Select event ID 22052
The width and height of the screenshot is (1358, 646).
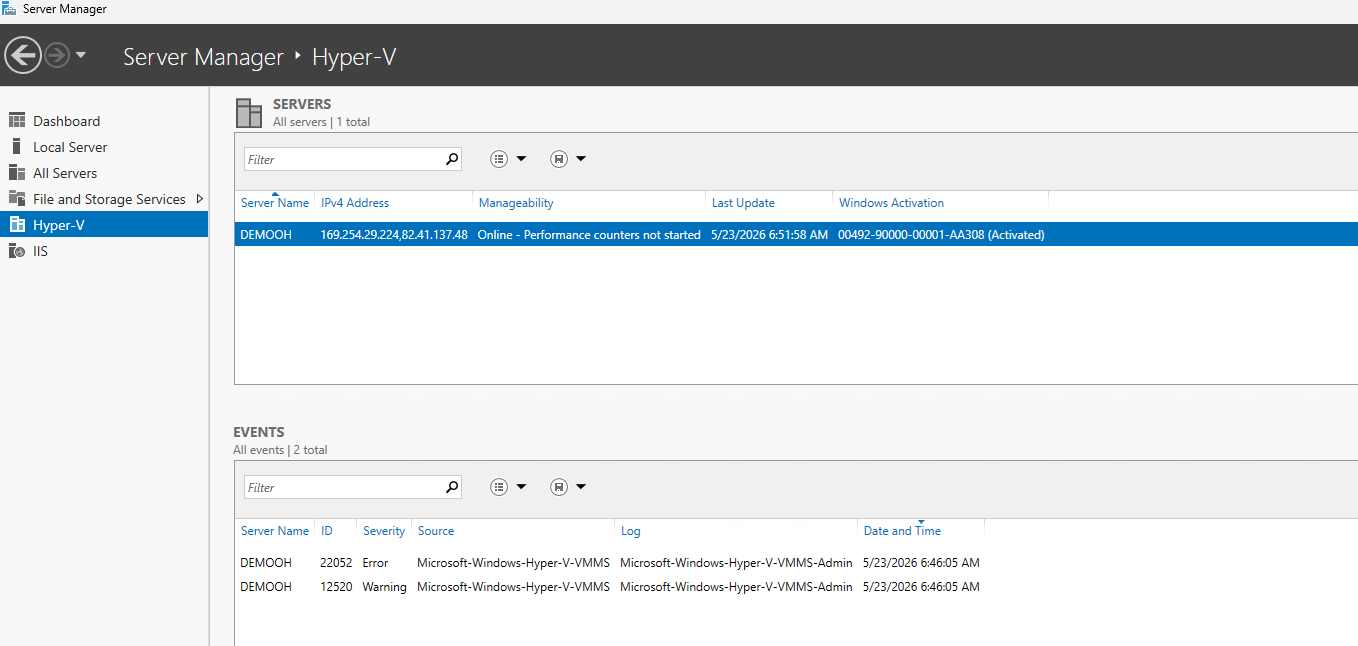coord(336,563)
